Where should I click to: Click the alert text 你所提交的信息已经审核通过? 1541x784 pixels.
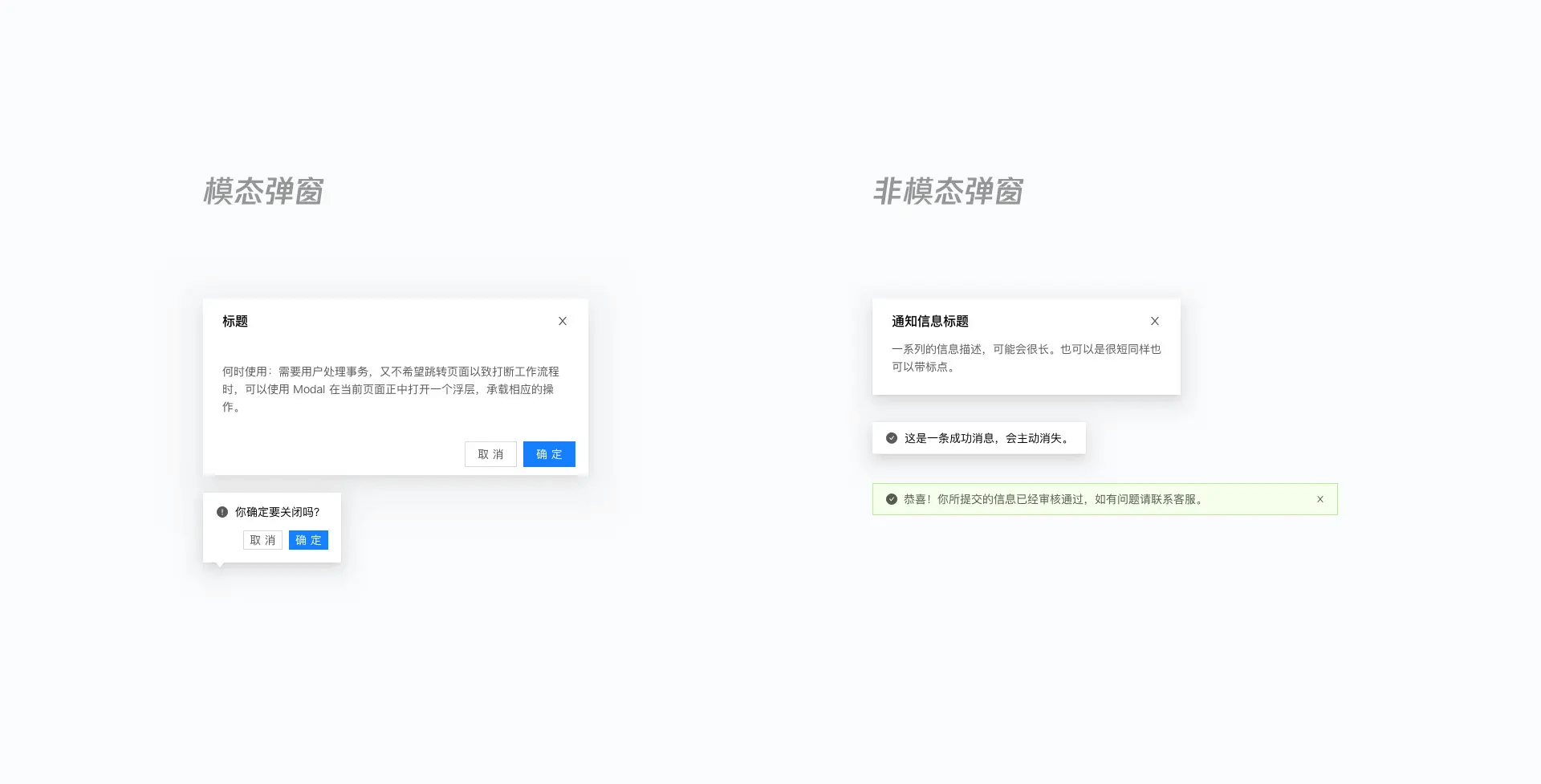[1054, 499]
